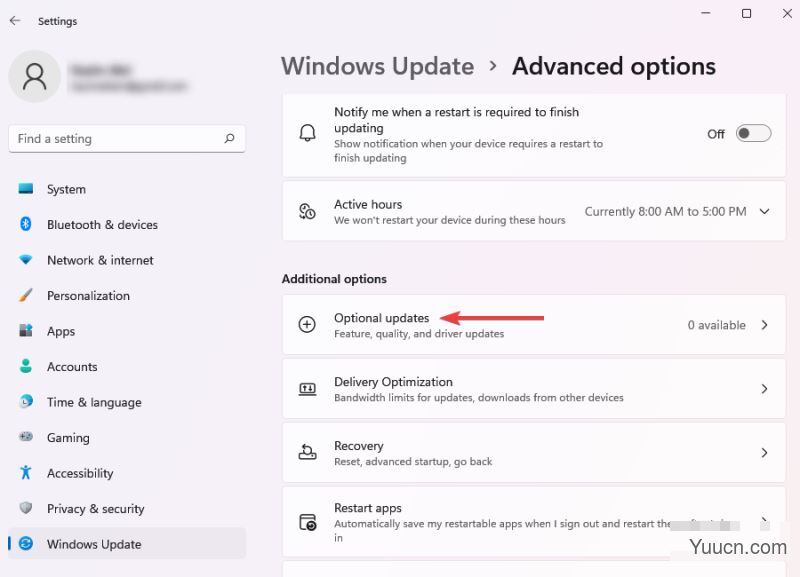Click the Active hours row

534,211
